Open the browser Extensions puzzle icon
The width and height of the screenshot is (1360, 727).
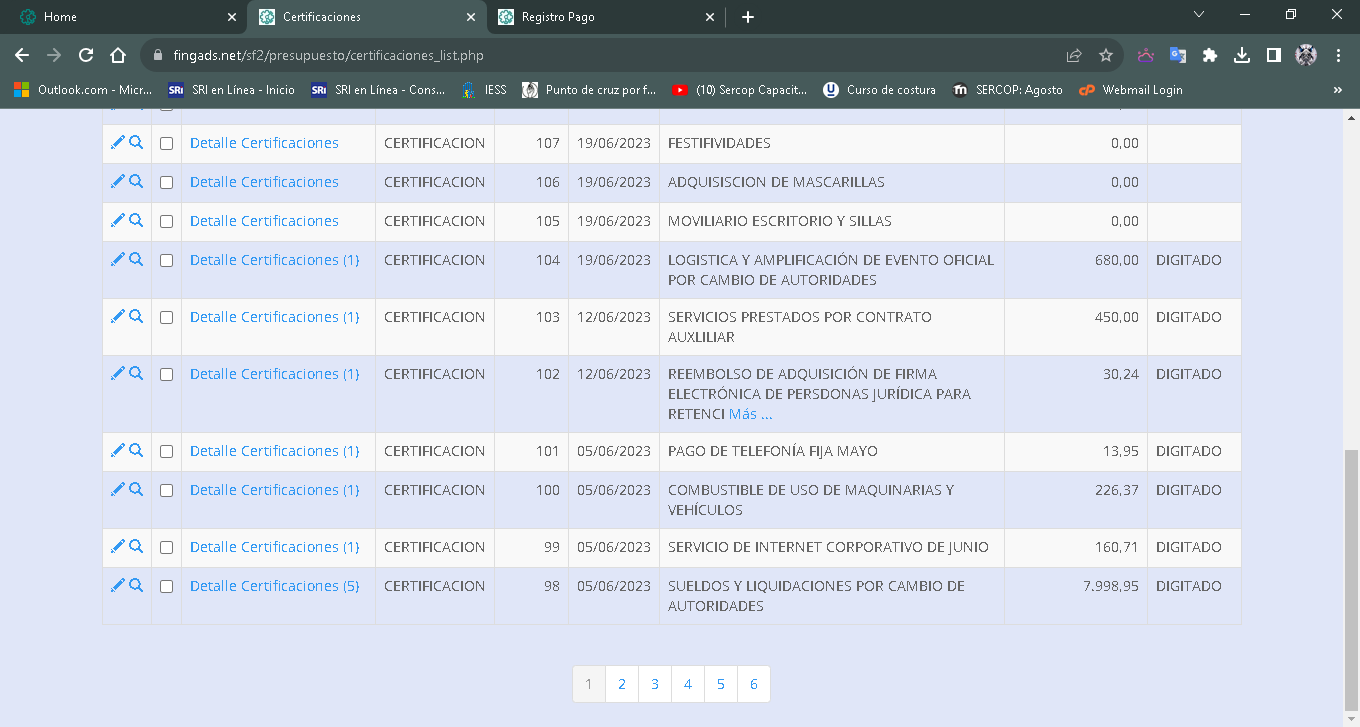tap(1210, 56)
